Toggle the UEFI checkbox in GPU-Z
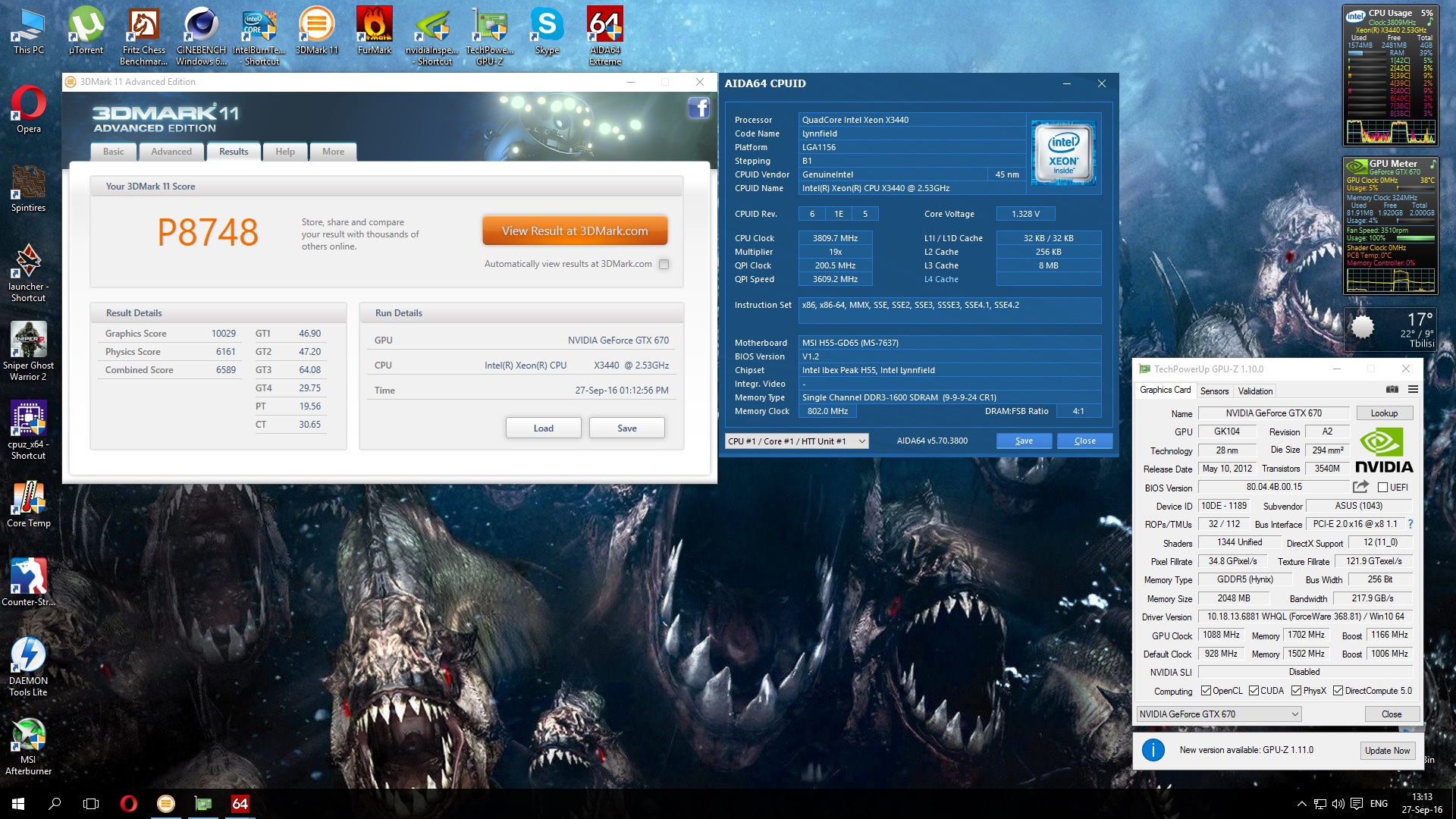This screenshot has width=1456, height=819. (1385, 488)
